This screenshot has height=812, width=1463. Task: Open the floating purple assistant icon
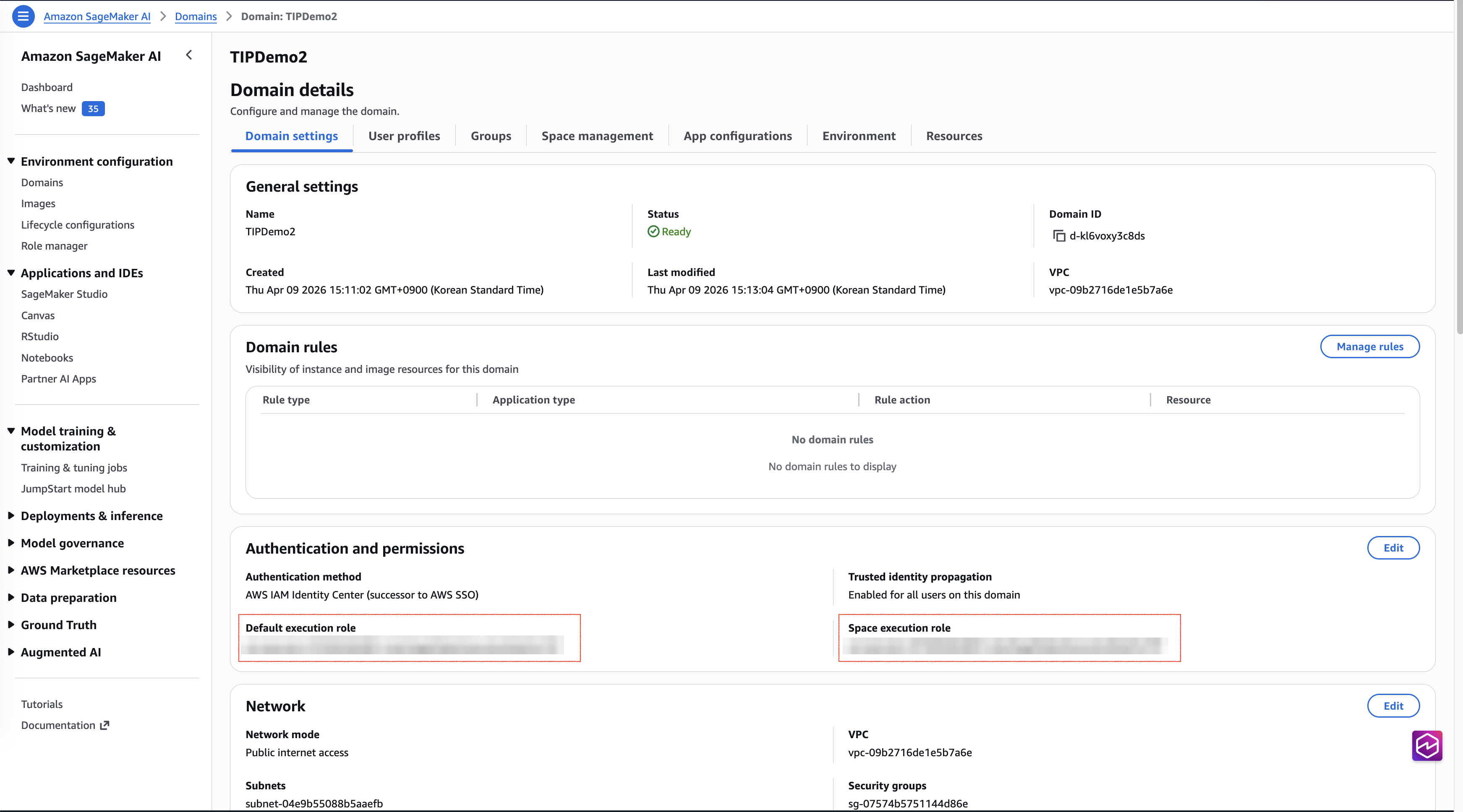pyautogui.click(x=1426, y=745)
